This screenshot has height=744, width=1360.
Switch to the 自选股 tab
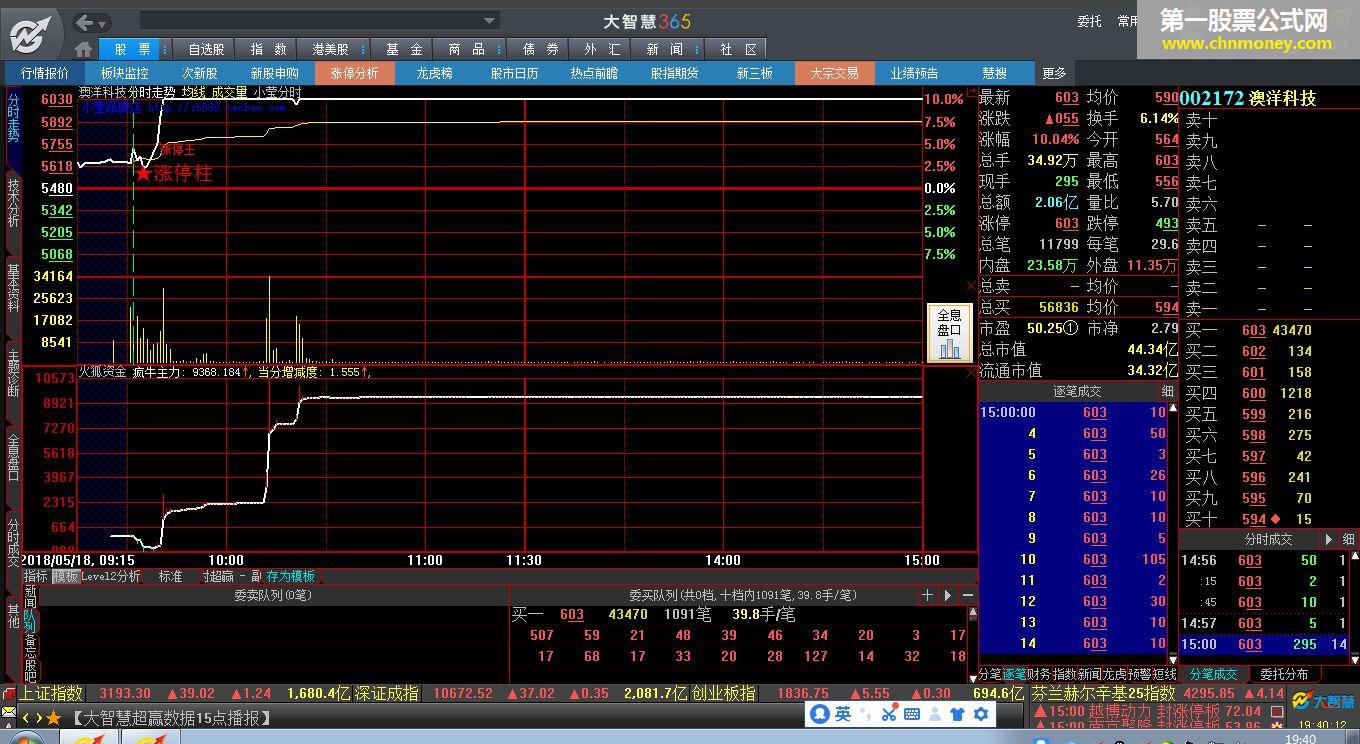click(x=206, y=49)
